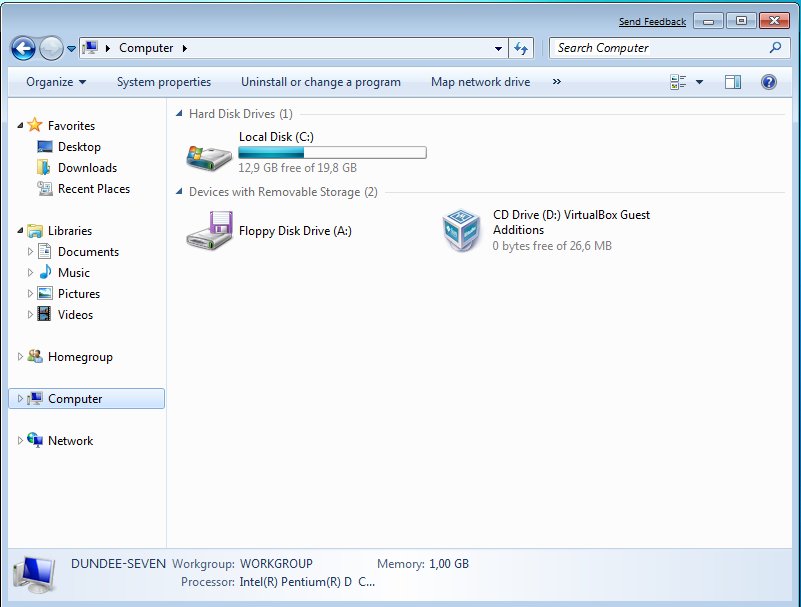This screenshot has width=801, height=607.
Task: Click the Downloads folder icon
Action: coord(44,167)
